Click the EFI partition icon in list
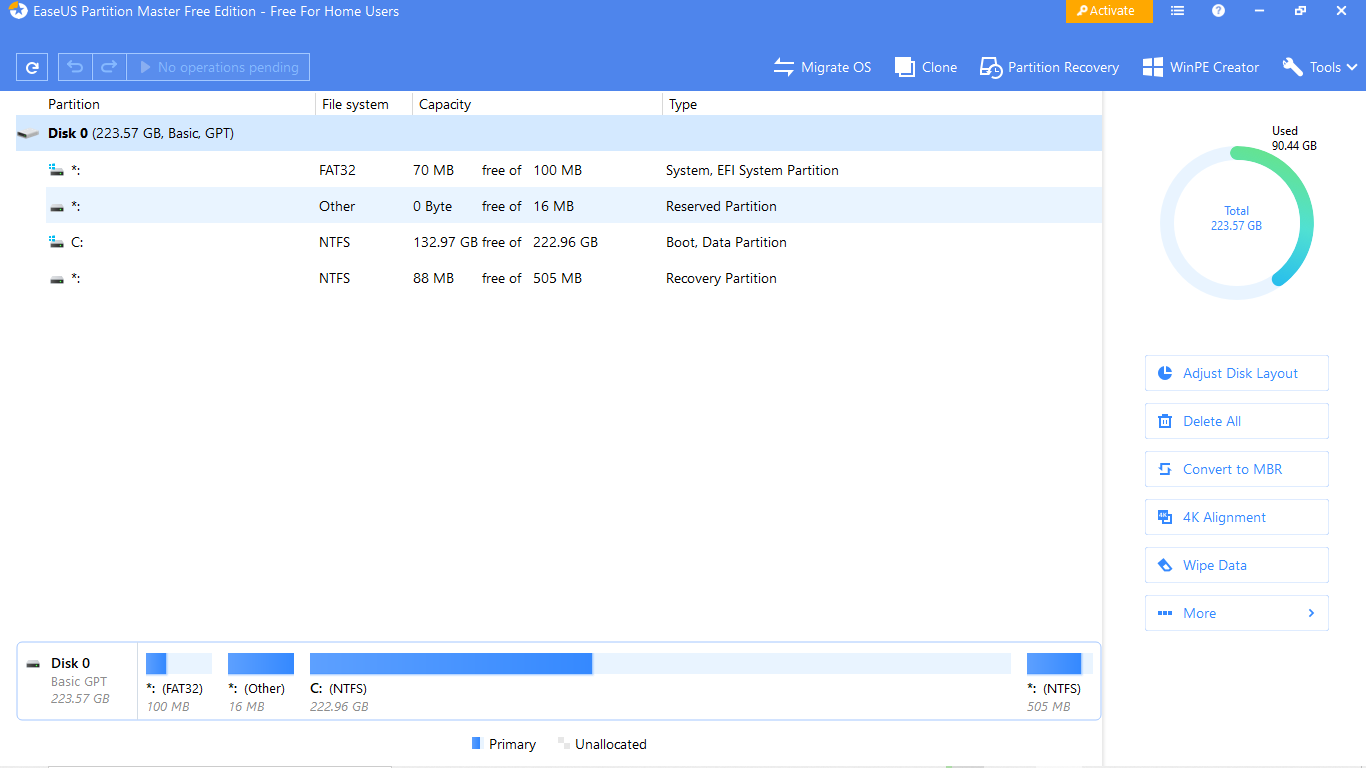This screenshot has width=1366, height=768. point(57,170)
